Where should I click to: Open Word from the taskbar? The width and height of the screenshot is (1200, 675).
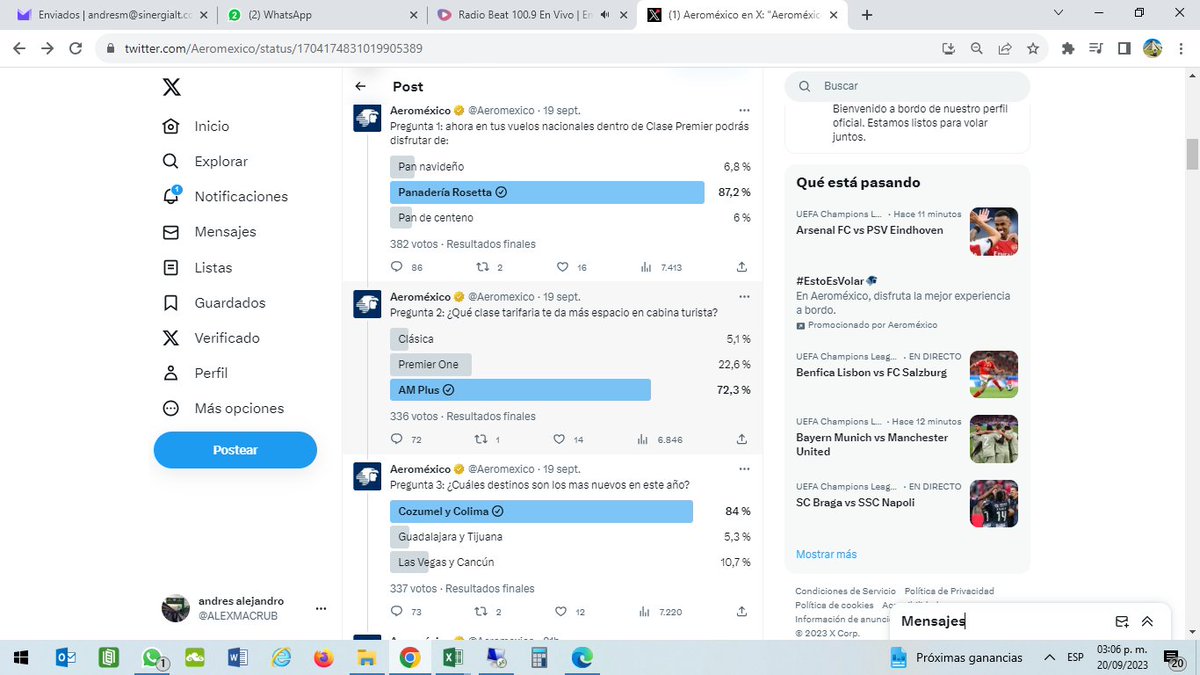pos(238,657)
